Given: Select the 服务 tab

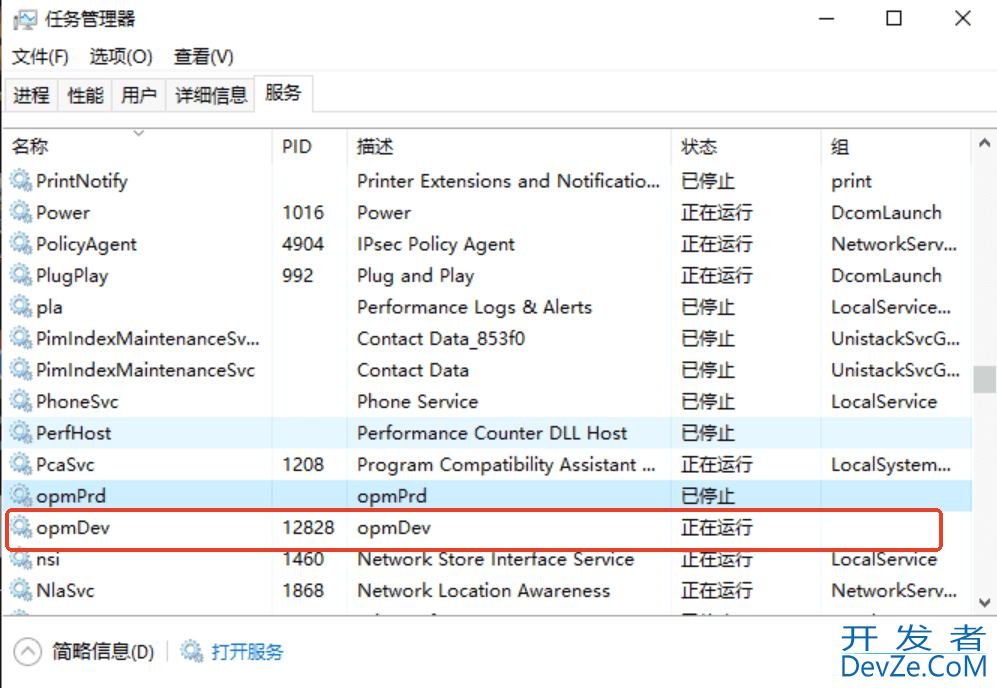Looking at the screenshot, I should pos(283,93).
